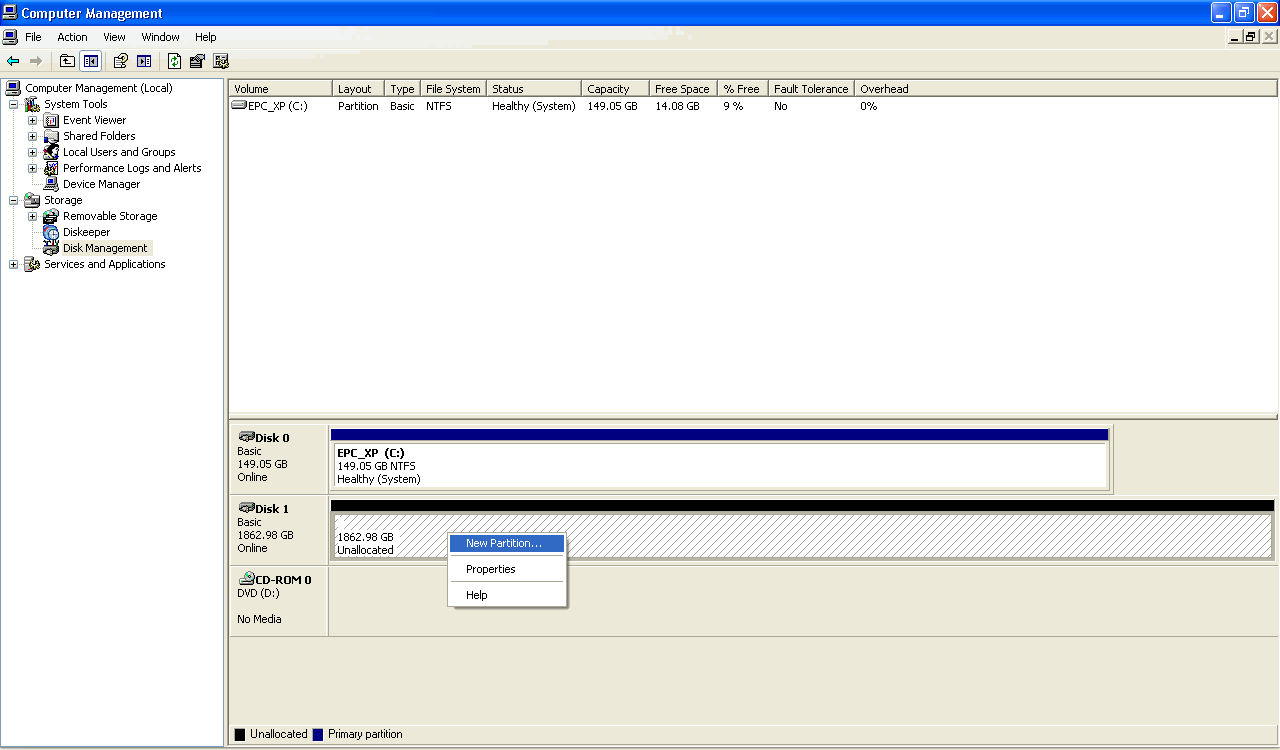The width and height of the screenshot is (1280, 750).
Task: Click the Refresh icon in the toolbar
Action: pyautogui.click(x=174, y=61)
